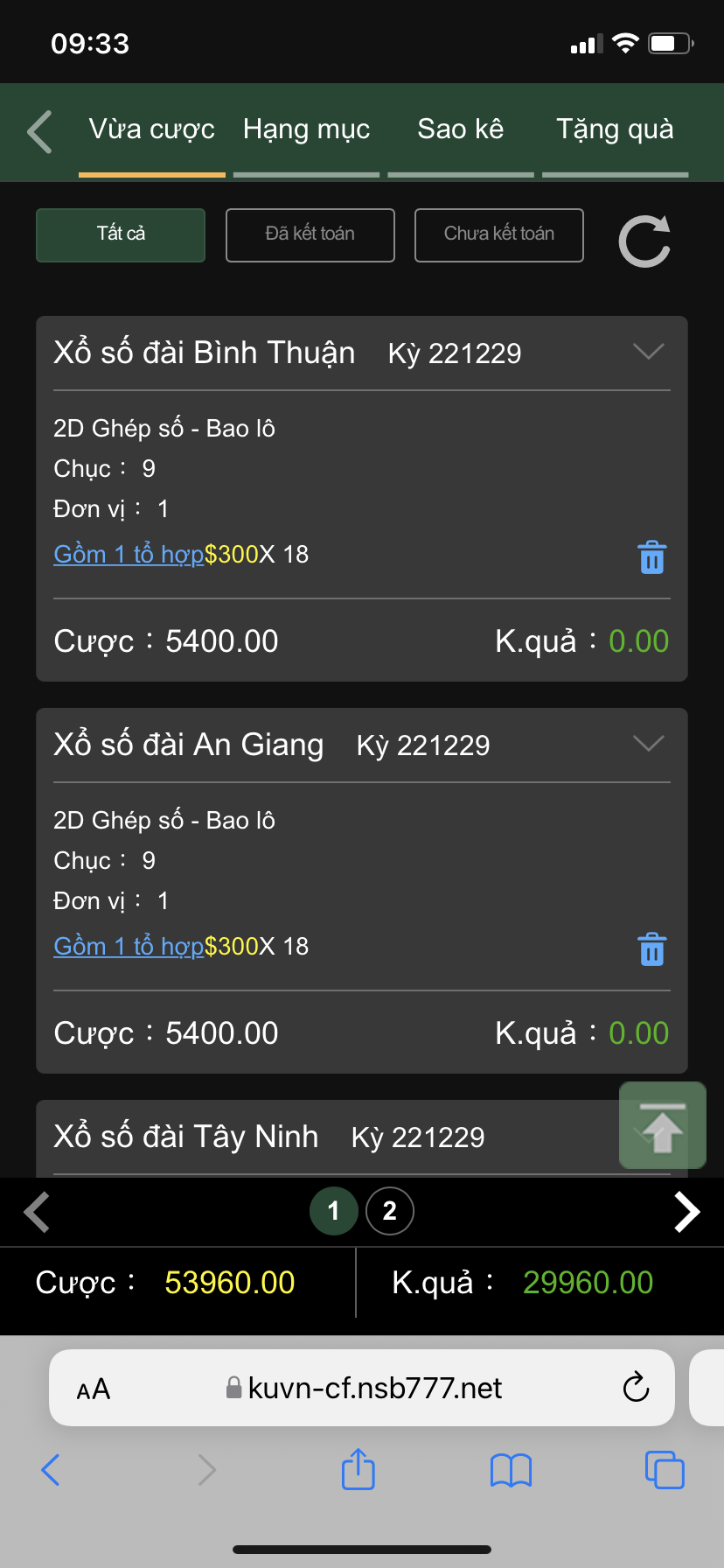This screenshot has width=724, height=1568.
Task: Open Gồm 1 tổ hợp link in Bình Thuận
Action: click(129, 555)
